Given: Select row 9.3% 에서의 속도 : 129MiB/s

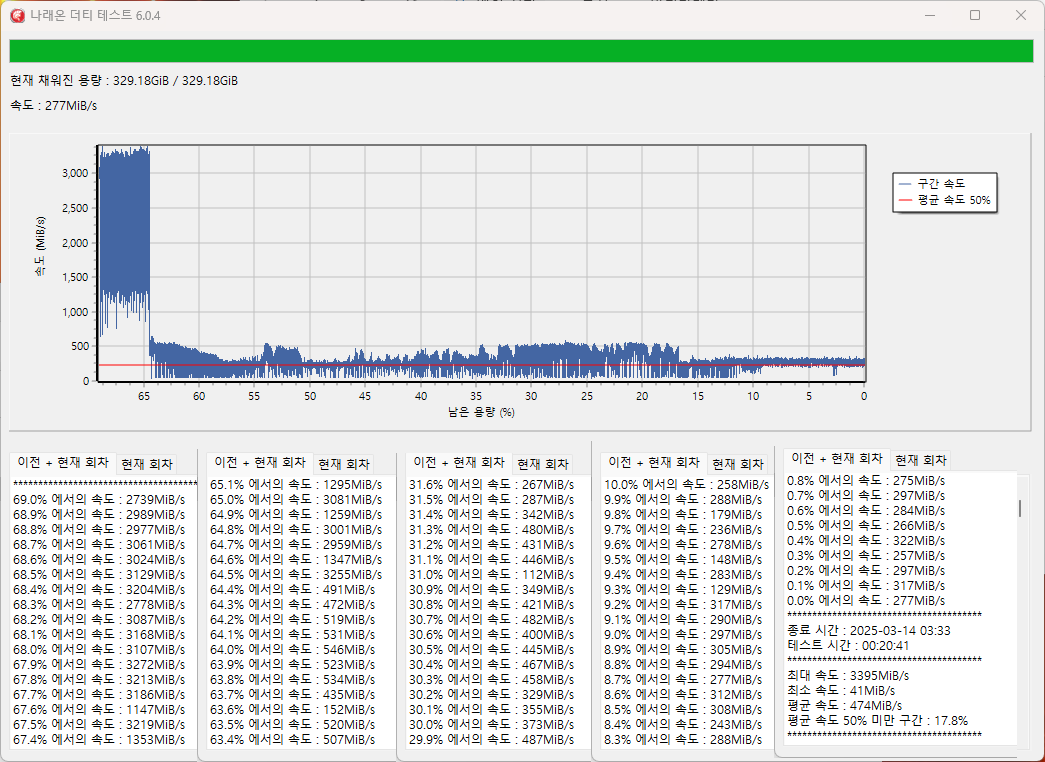Looking at the screenshot, I should point(683,589).
